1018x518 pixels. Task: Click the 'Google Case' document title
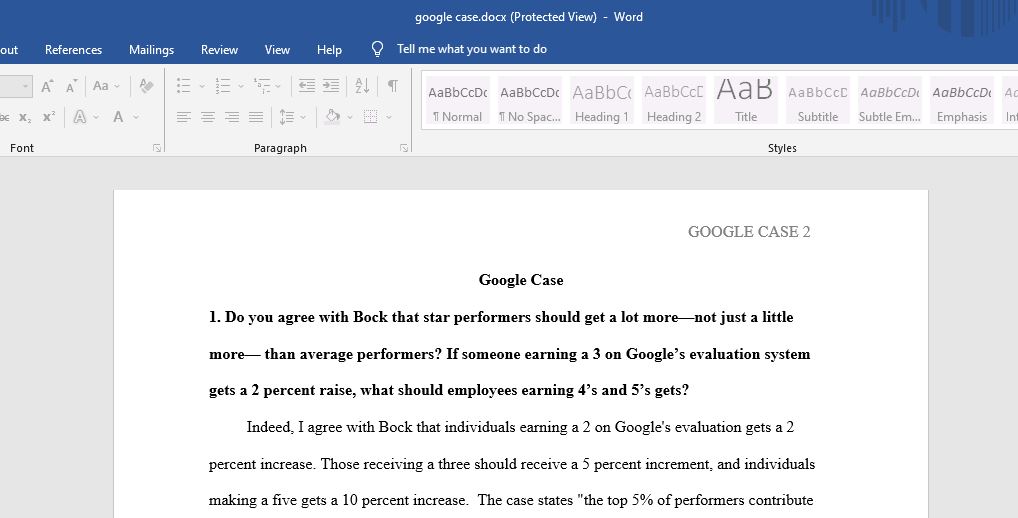pyautogui.click(x=521, y=280)
